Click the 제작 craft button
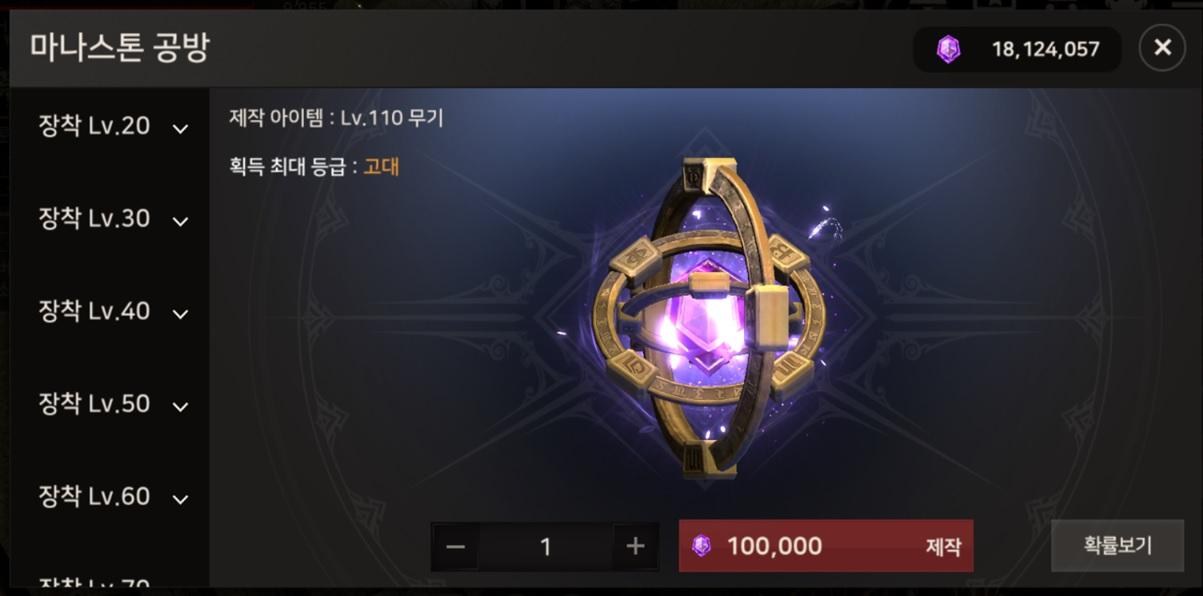 826,546
